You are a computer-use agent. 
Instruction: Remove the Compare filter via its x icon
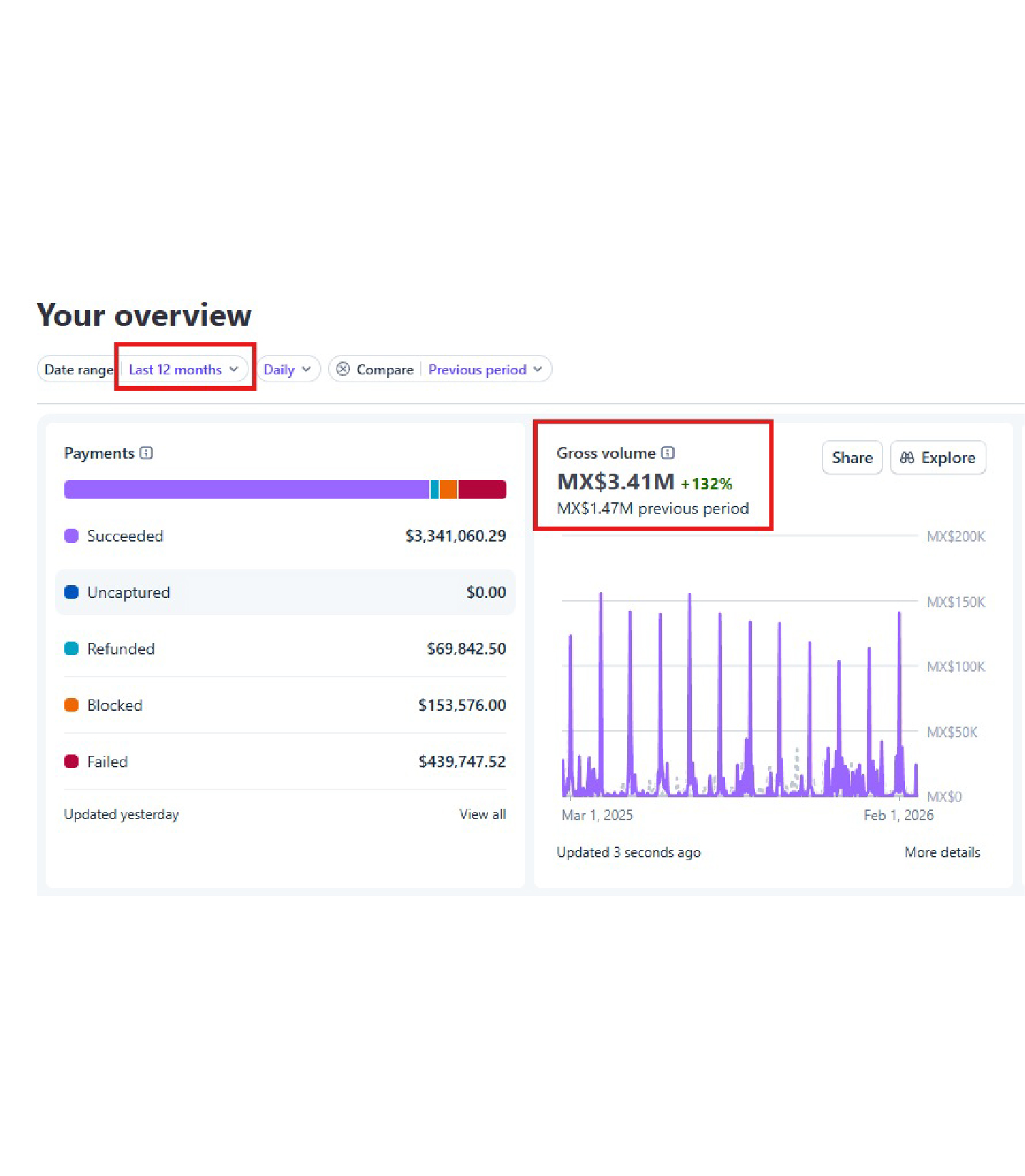click(343, 369)
